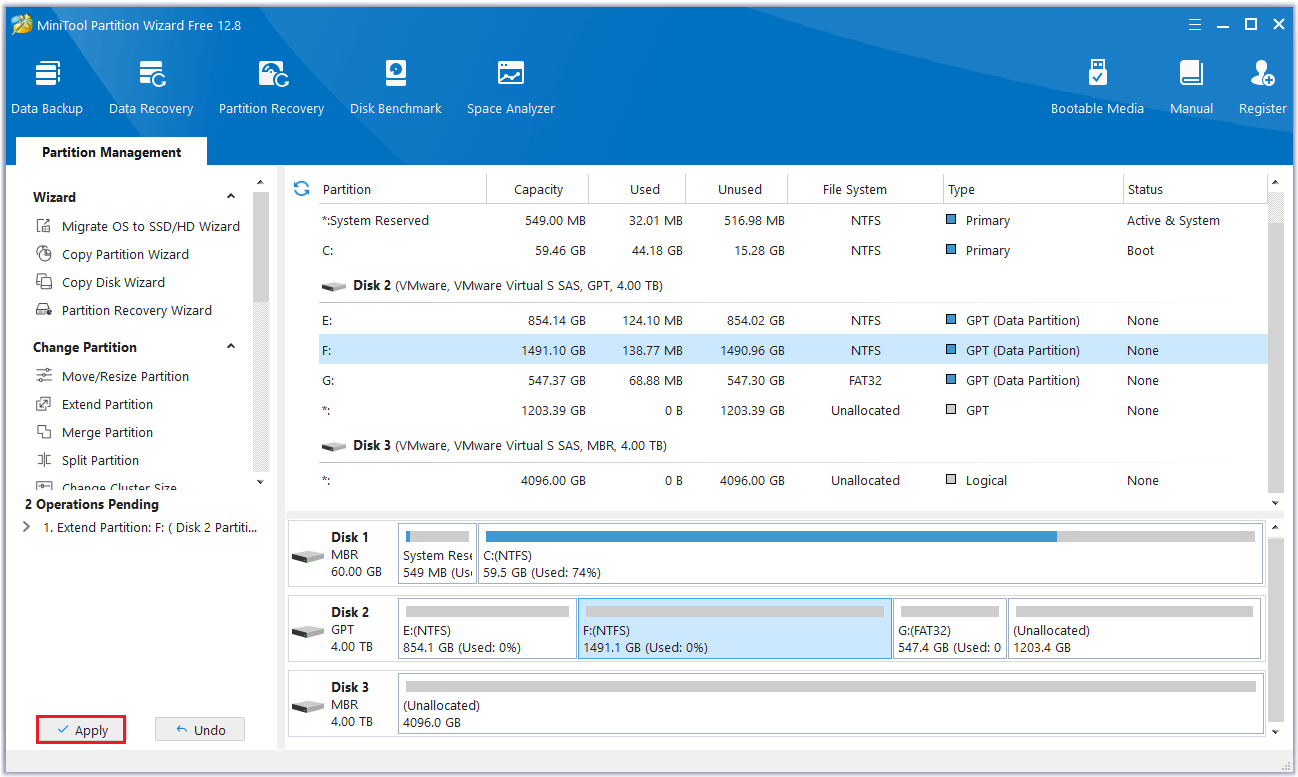Click the C:(NTFS) block in the disk map
Image resolution: width=1298 pixels, height=777 pixels.
tap(870, 554)
